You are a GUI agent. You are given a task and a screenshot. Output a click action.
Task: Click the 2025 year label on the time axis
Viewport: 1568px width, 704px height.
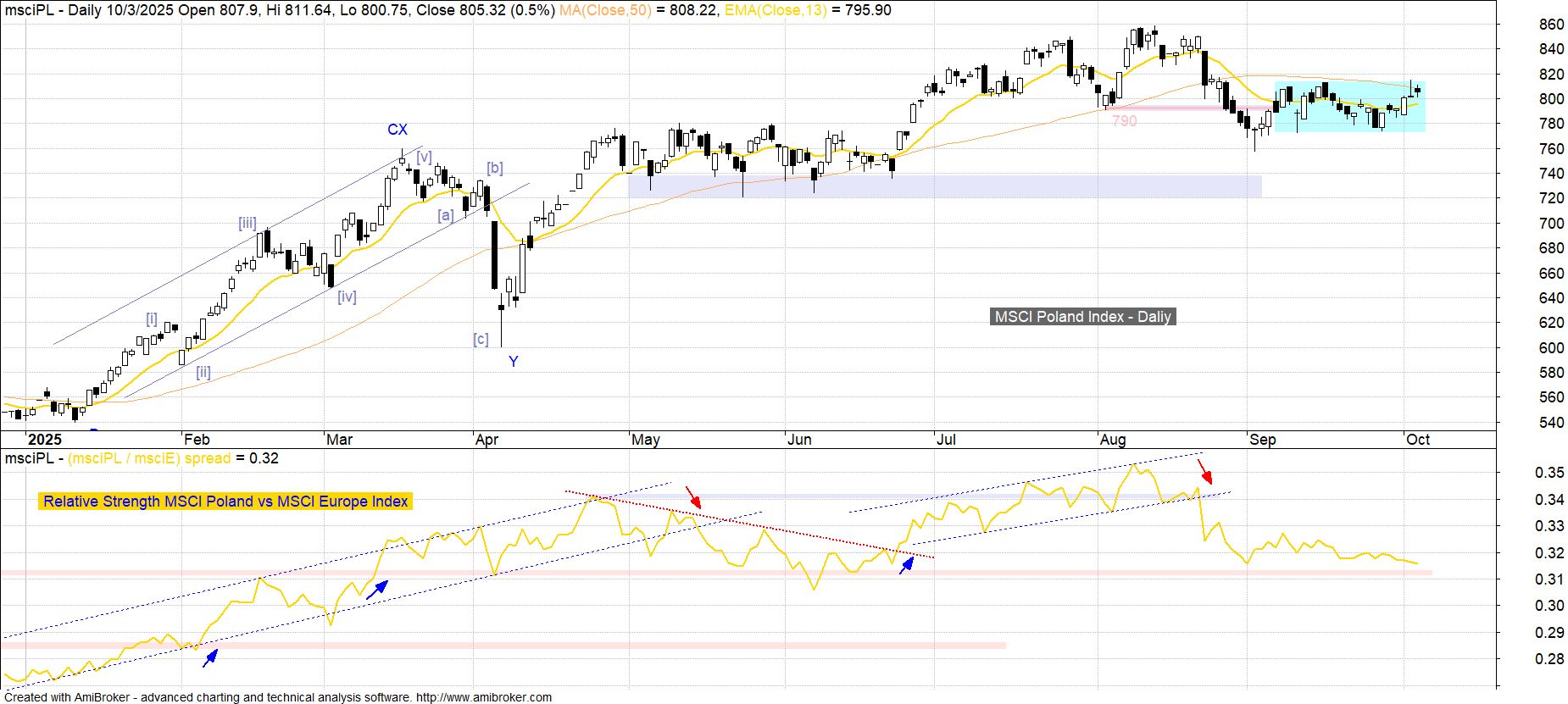44,440
